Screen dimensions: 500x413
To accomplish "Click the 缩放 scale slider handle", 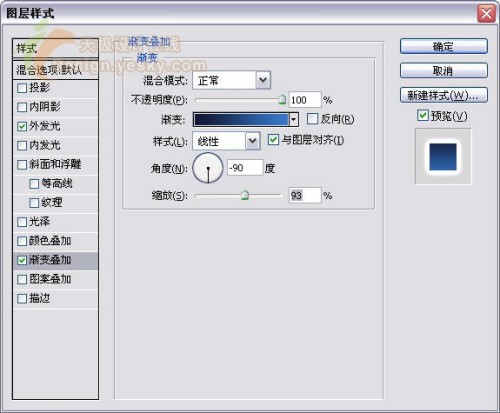I will [x=245, y=195].
